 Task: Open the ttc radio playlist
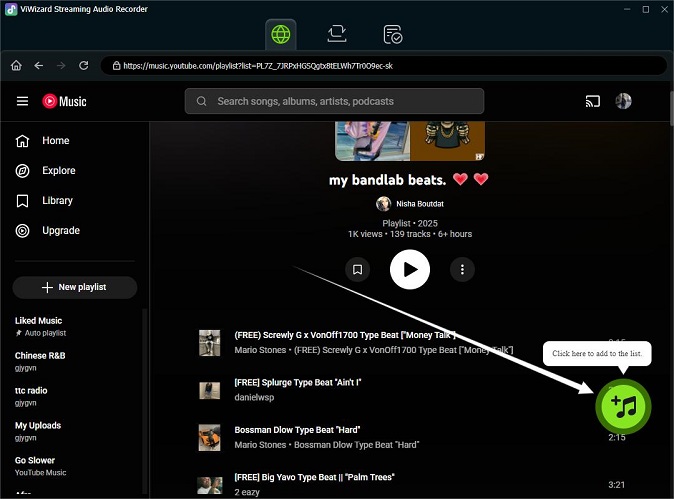pos(31,396)
